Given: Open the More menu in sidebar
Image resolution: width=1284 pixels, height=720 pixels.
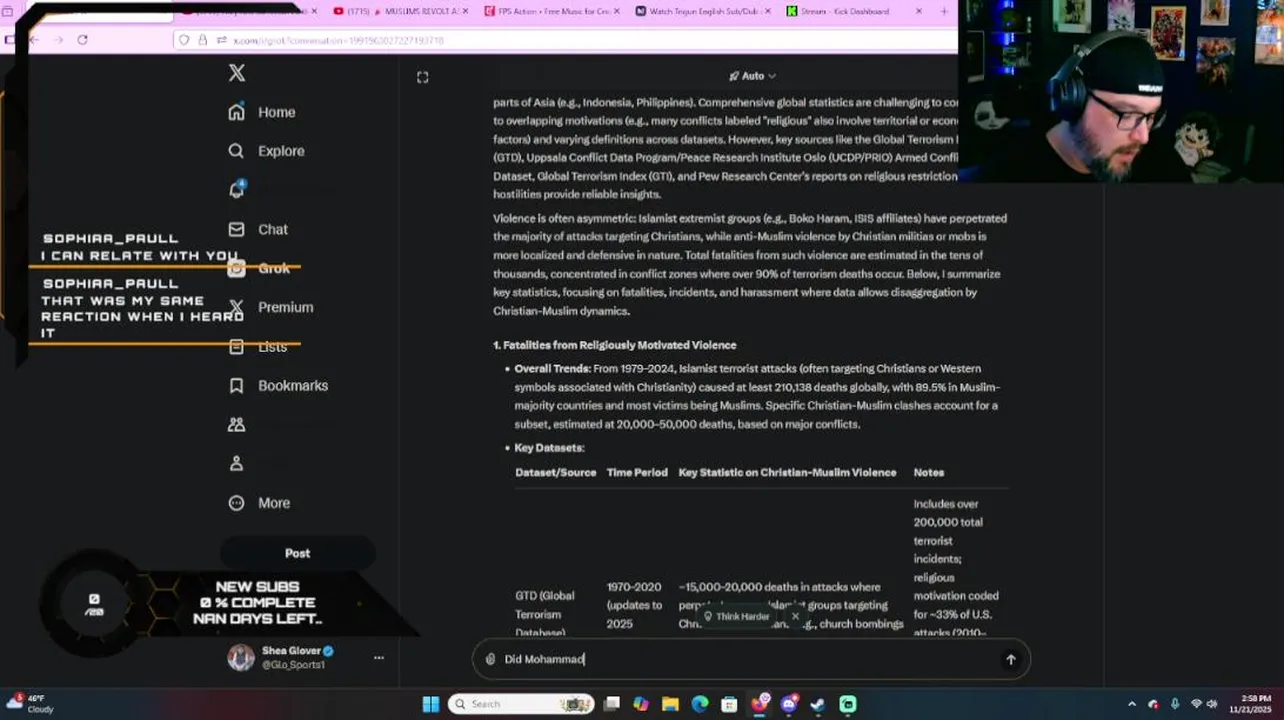Looking at the screenshot, I should (259, 503).
